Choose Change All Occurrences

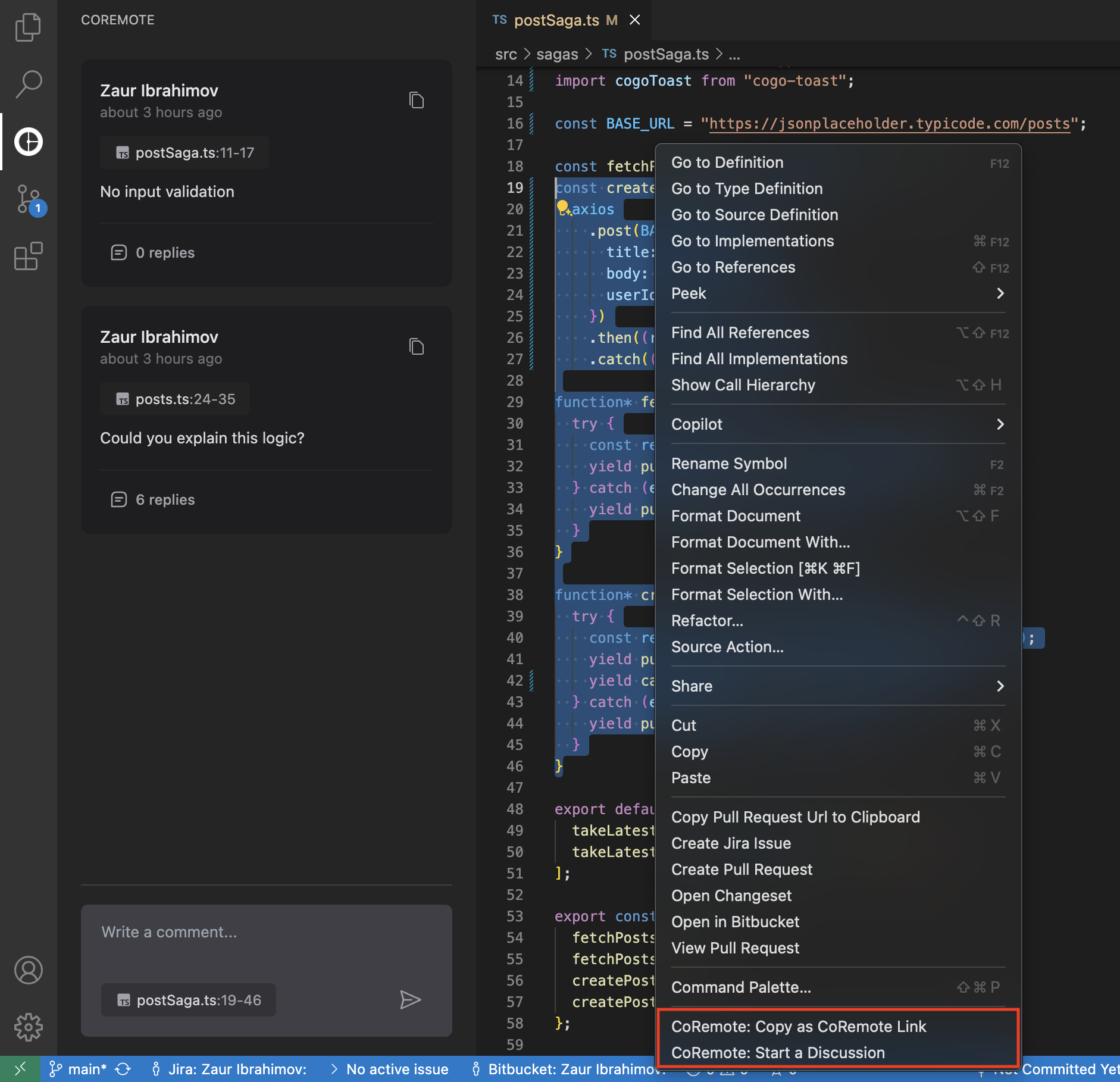(x=838, y=490)
